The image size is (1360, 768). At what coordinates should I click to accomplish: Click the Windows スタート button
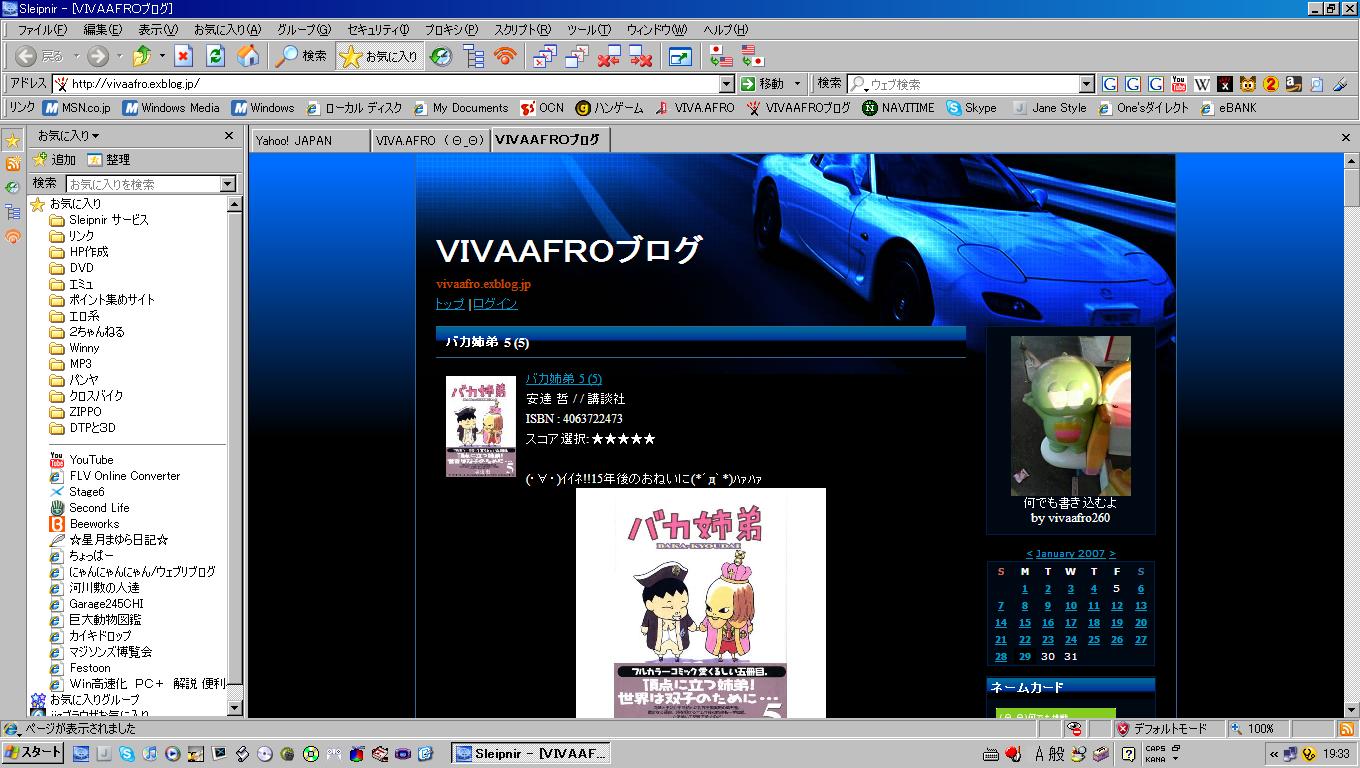pos(33,753)
